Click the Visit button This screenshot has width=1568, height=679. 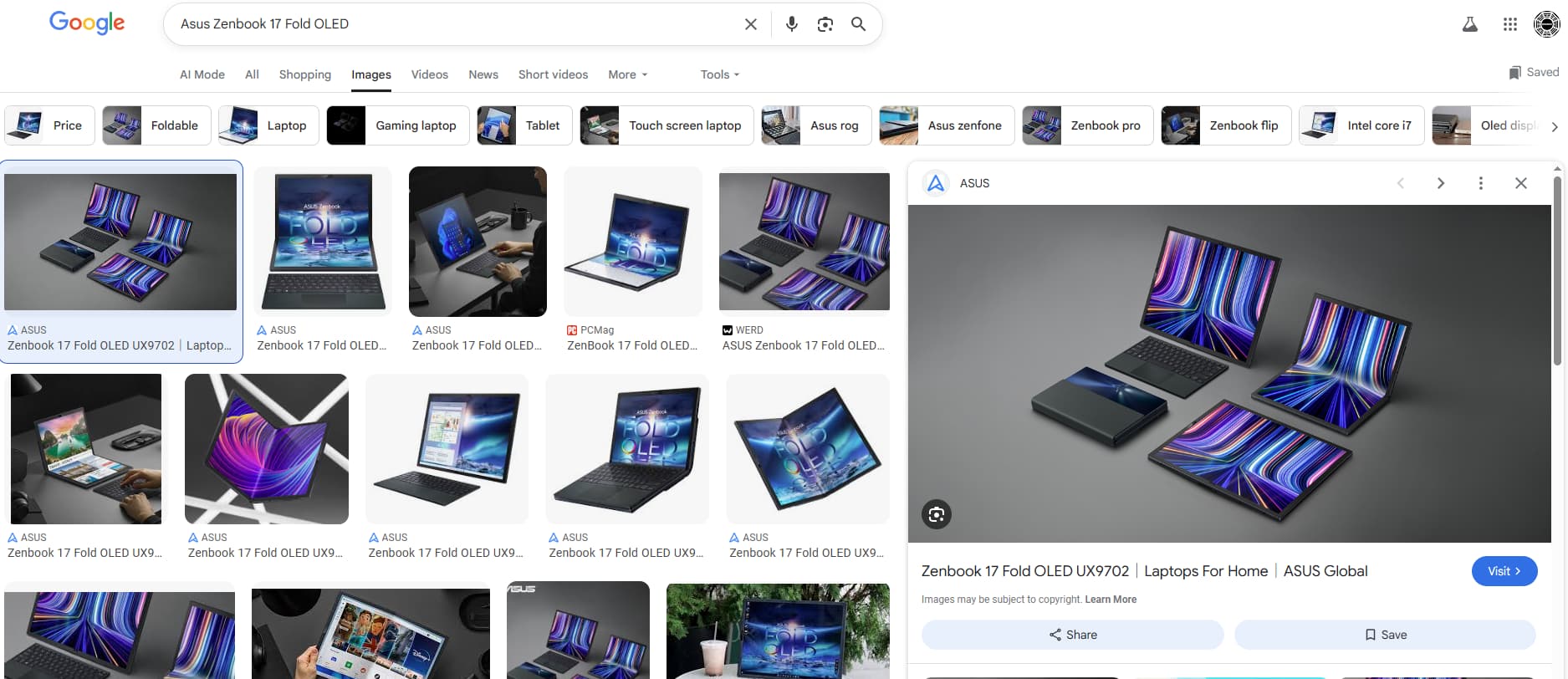[x=1504, y=571]
